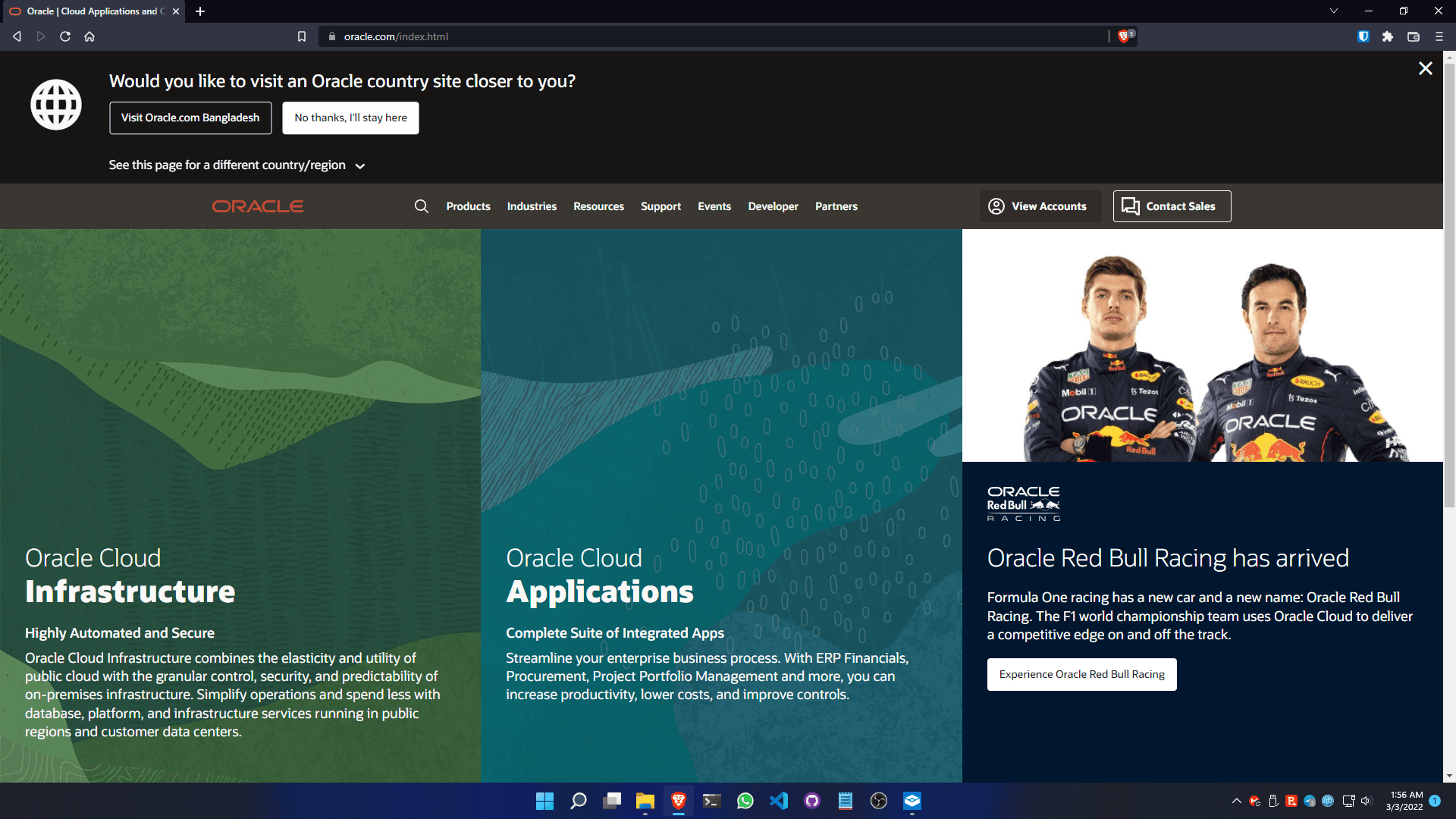Open Windows taskbar Search
Image resolution: width=1456 pixels, height=819 pixels.
(579, 801)
